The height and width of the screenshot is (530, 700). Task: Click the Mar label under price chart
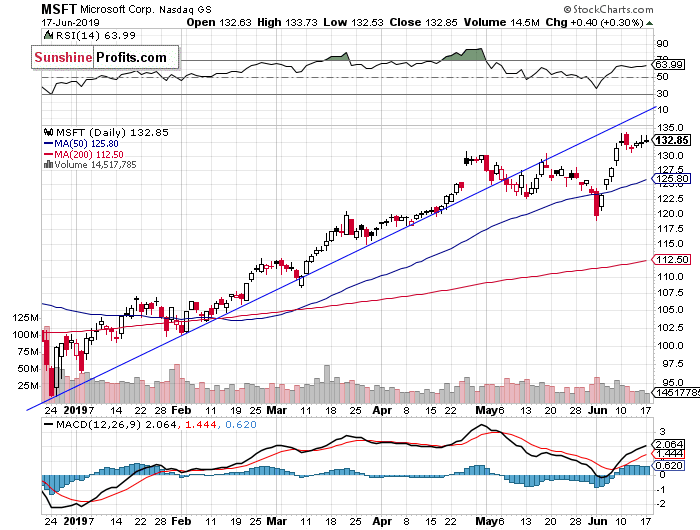point(277,410)
